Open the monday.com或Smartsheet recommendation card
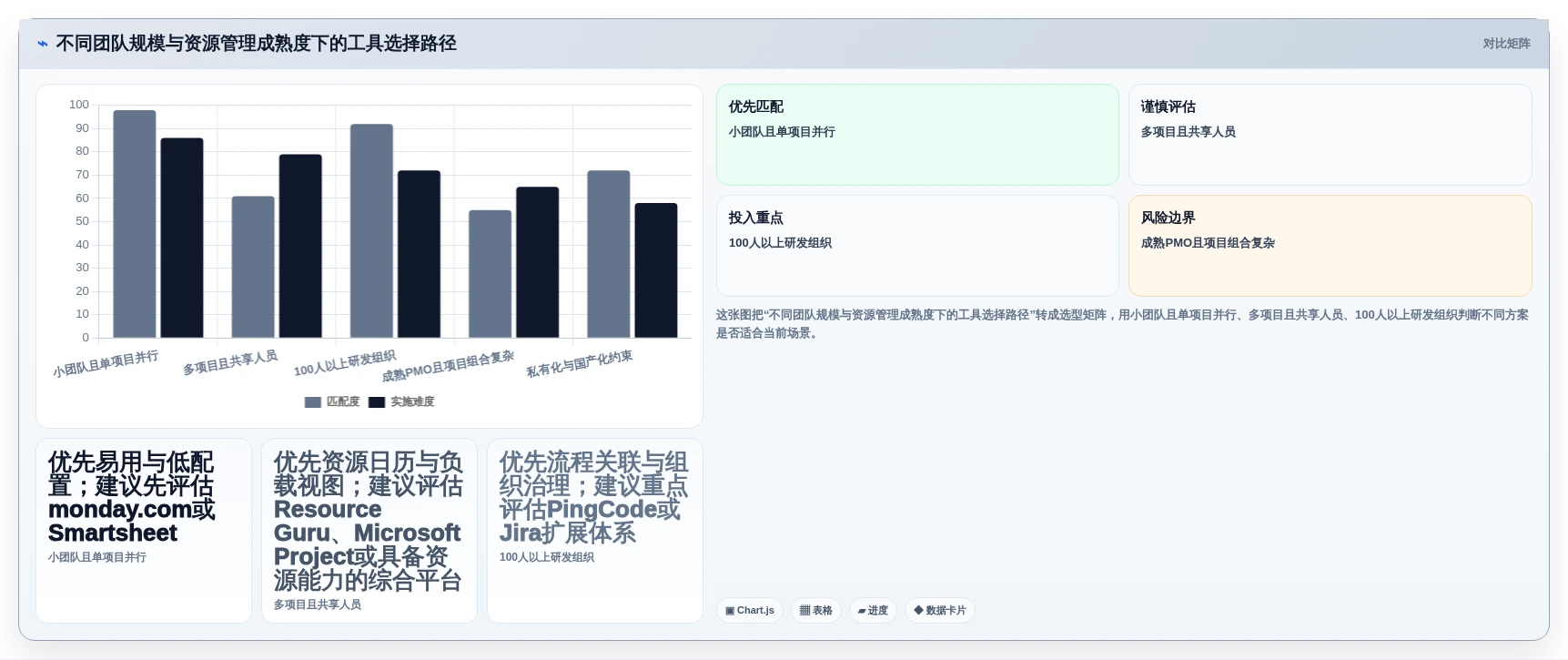 click(x=144, y=531)
